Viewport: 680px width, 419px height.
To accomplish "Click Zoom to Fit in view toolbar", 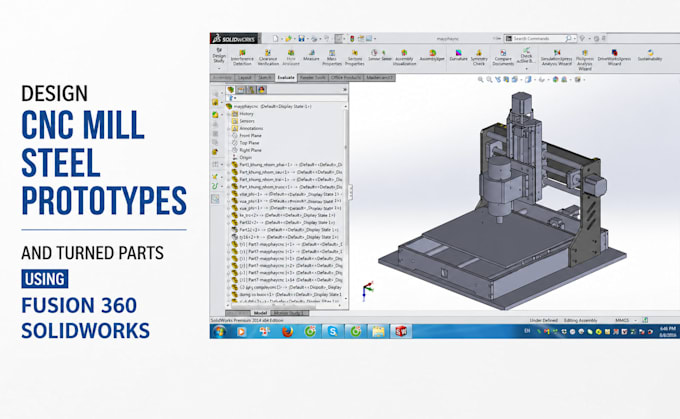I will point(481,79).
